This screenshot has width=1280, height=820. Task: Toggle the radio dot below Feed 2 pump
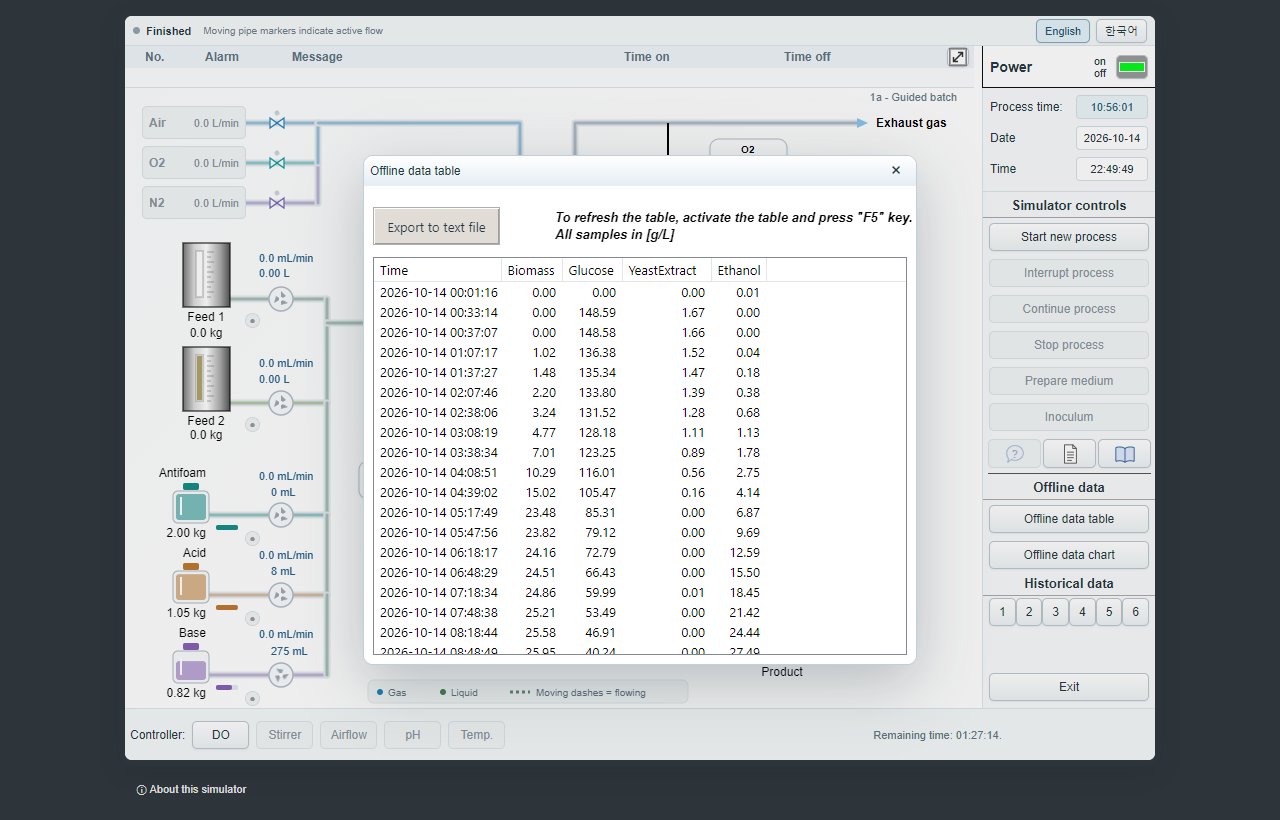point(252,425)
